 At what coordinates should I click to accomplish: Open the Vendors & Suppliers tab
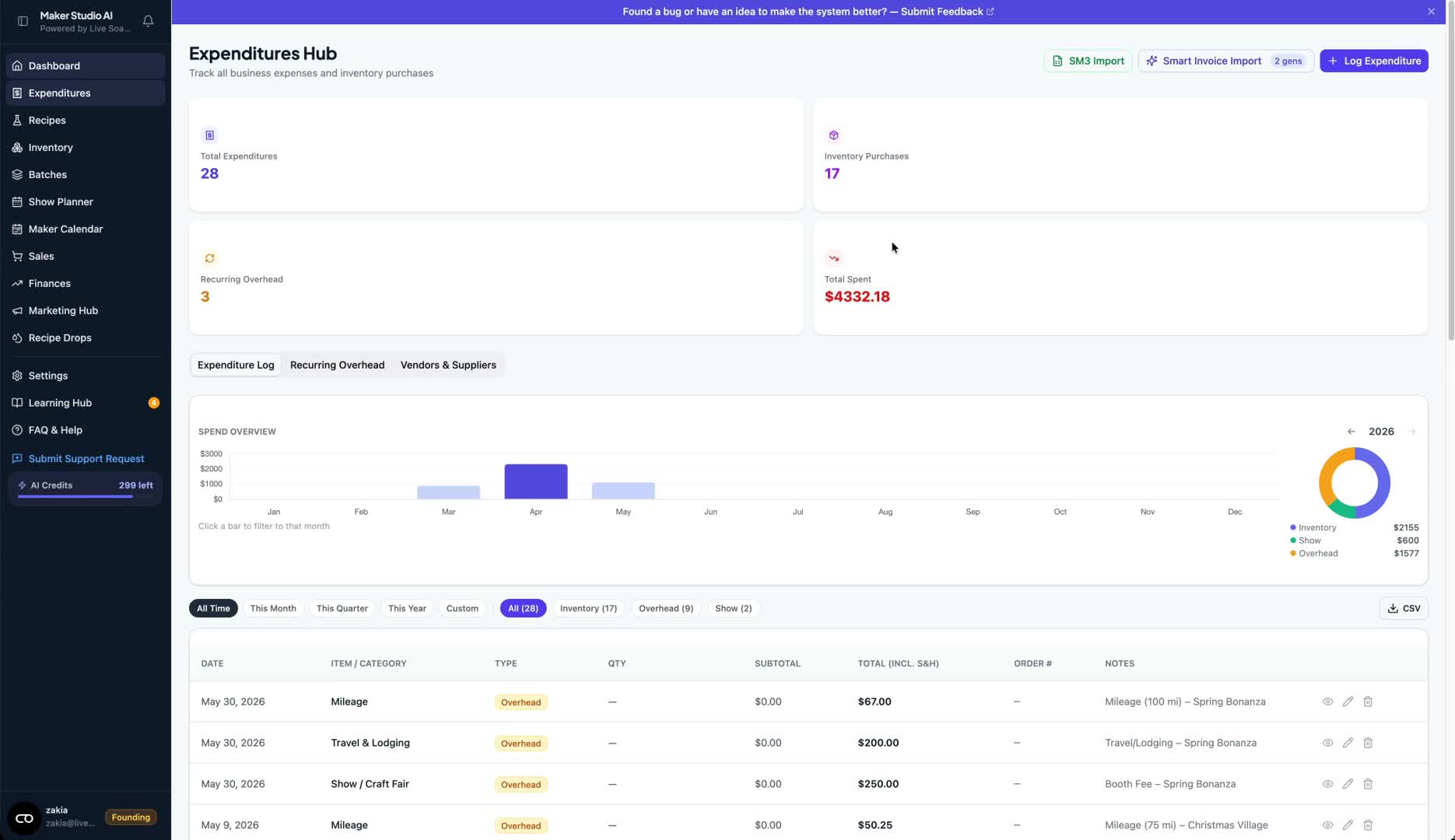(448, 365)
